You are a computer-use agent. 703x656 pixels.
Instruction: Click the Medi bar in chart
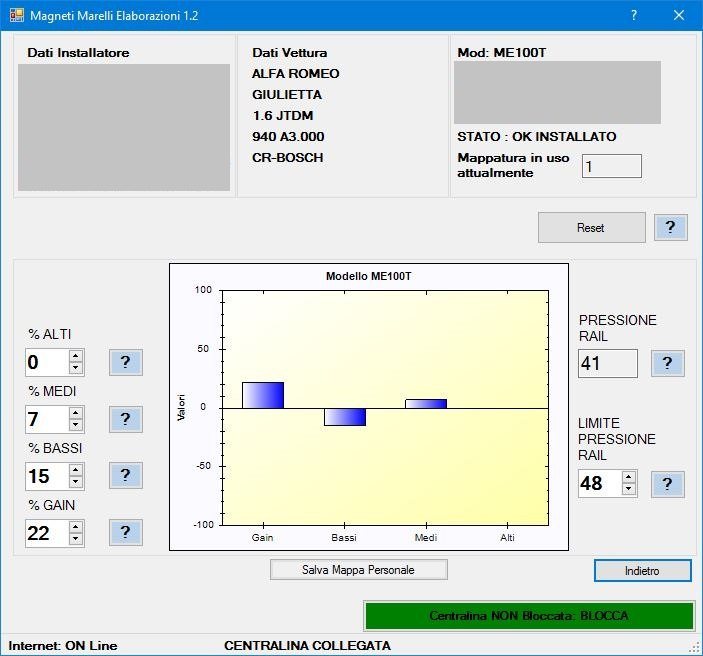(426, 404)
